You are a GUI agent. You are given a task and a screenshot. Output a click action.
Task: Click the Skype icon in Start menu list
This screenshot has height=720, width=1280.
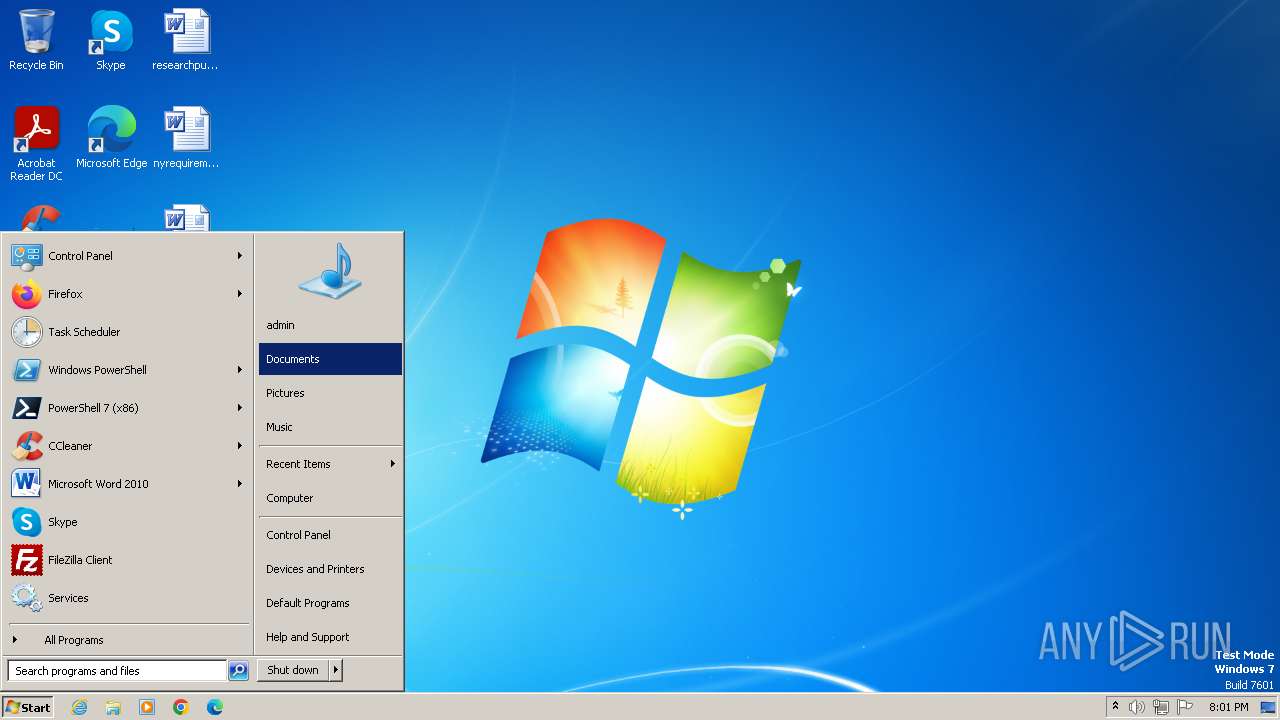[26, 522]
